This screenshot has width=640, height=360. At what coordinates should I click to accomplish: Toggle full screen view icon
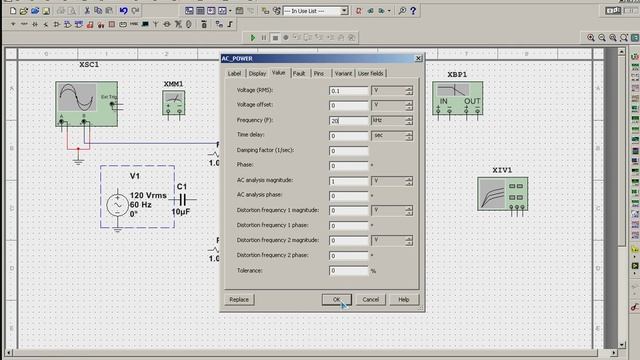click(x=635, y=38)
